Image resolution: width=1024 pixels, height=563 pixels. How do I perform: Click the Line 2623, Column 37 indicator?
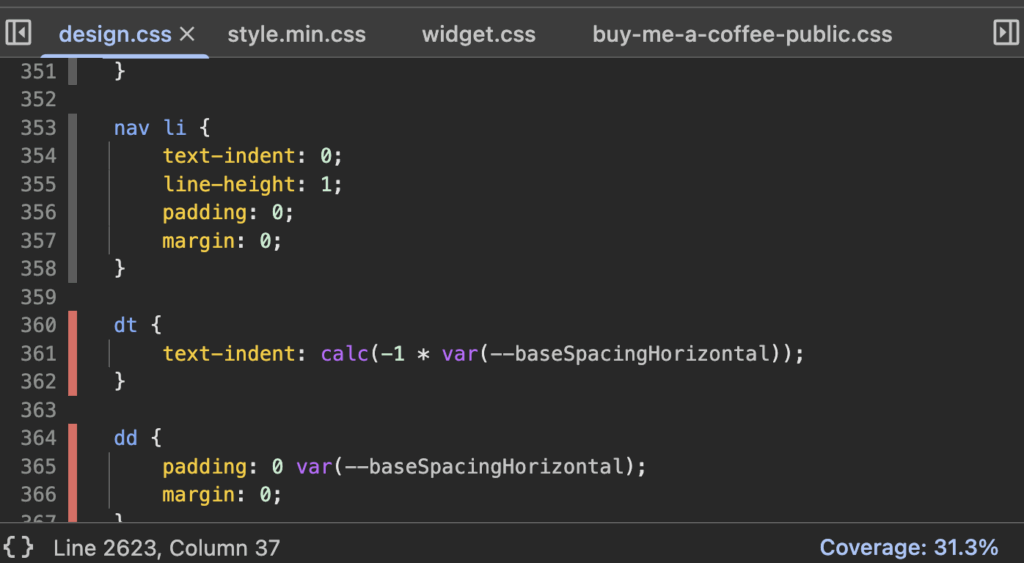pos(167,547)
